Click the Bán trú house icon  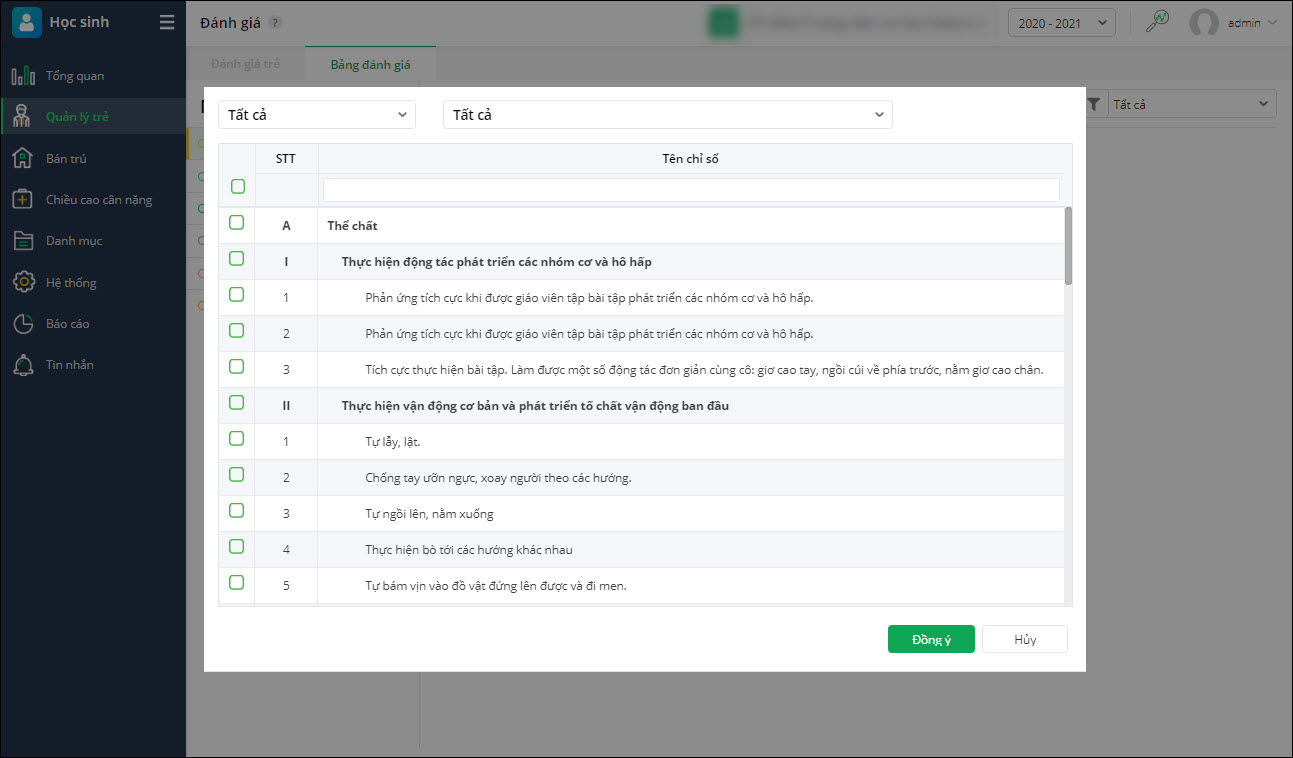point(23,158)
